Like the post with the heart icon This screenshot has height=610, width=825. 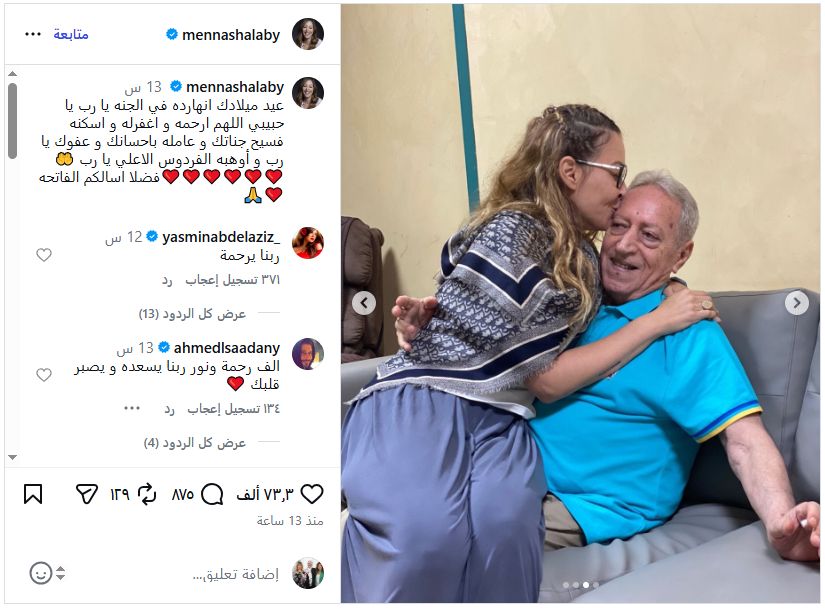[x=311, y=494]
